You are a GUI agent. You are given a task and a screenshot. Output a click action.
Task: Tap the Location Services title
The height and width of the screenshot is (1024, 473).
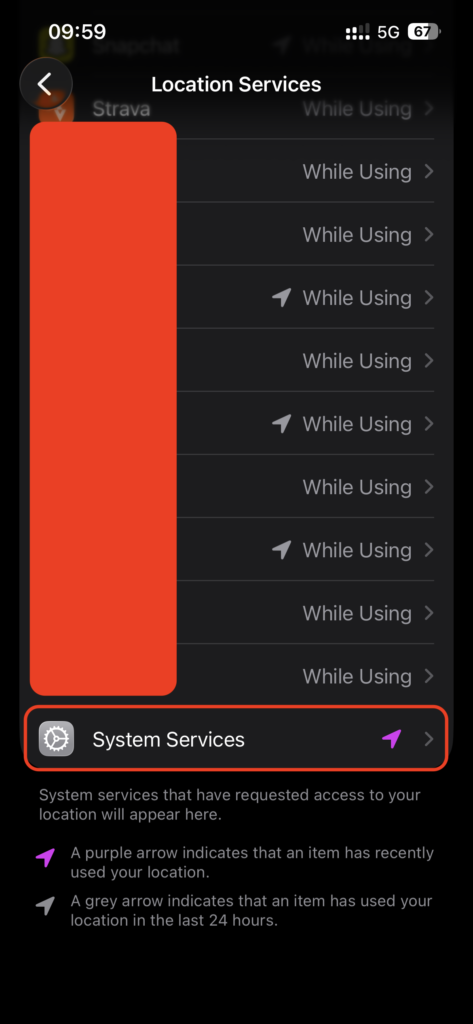(236, 84)
